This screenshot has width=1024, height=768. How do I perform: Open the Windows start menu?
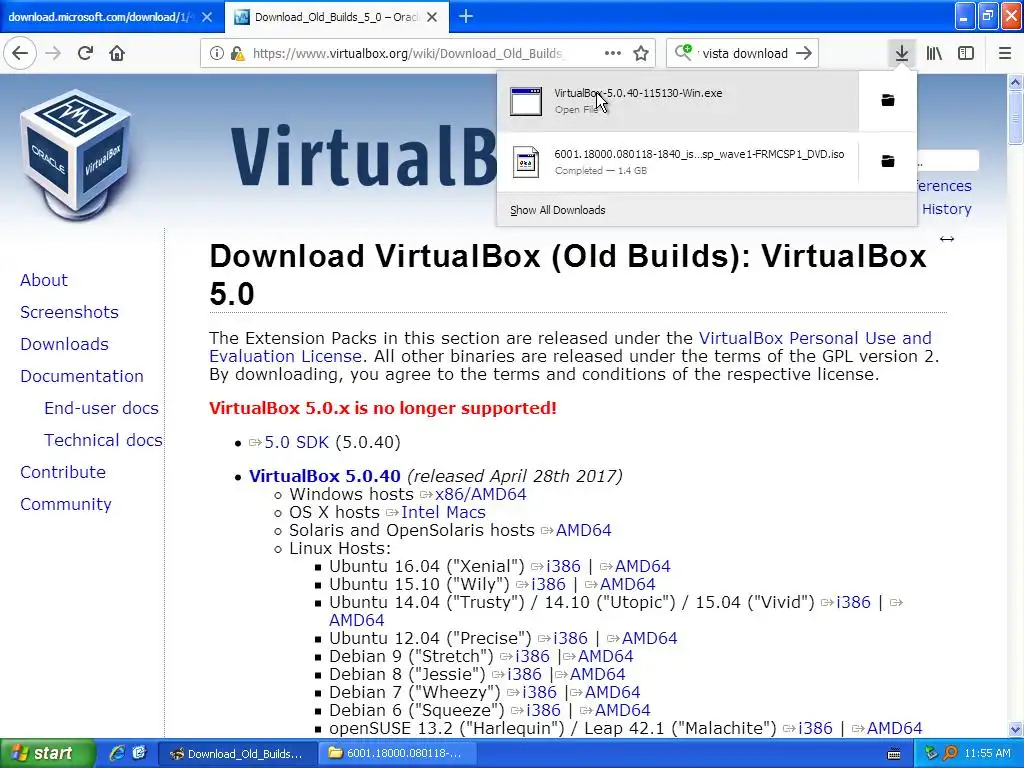coord(47,753)
